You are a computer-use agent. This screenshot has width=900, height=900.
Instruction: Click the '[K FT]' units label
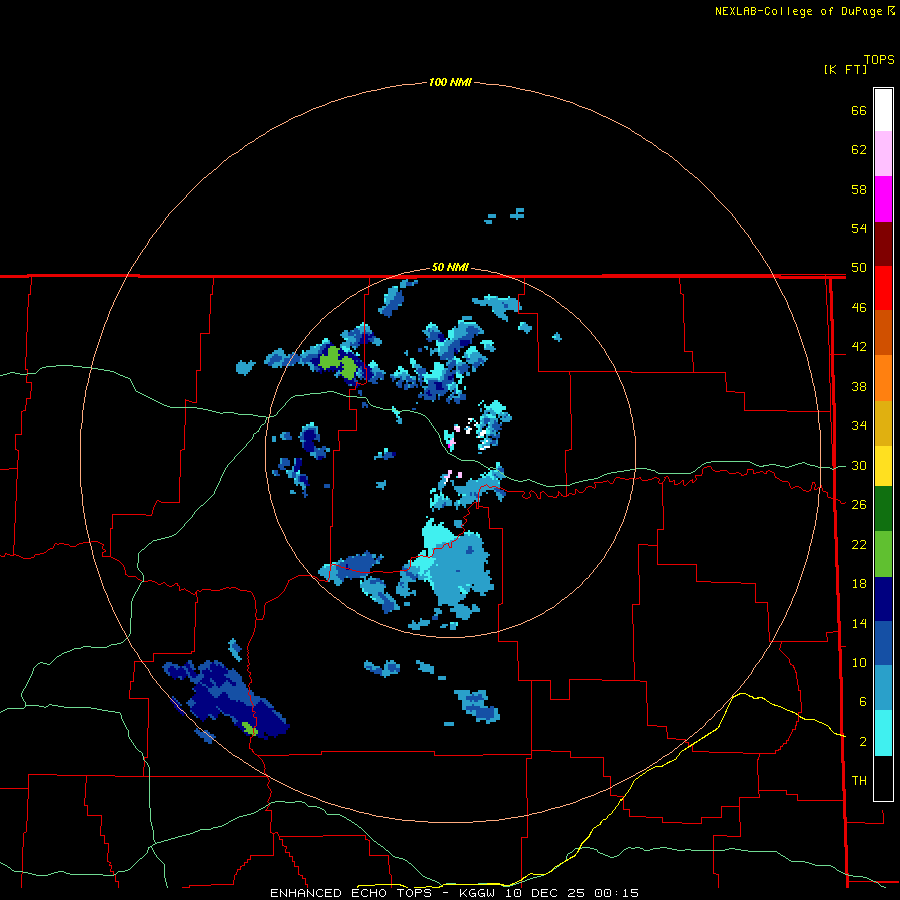pyautogui.click(x=845, y=69)
